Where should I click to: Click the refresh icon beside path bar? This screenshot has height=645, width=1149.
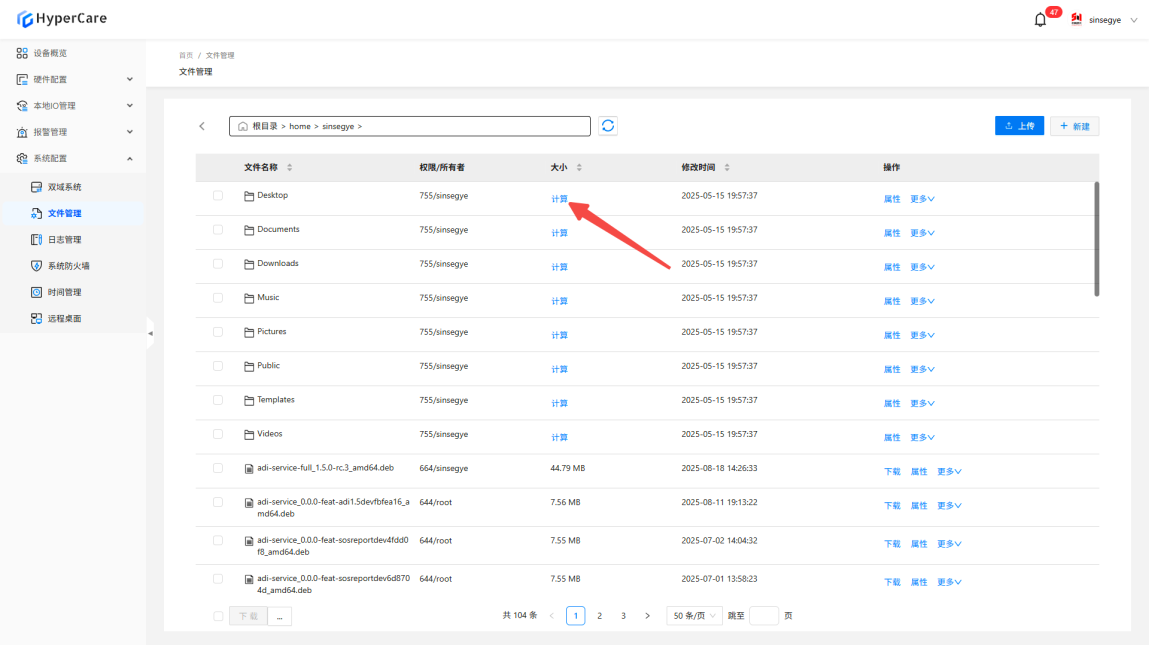click(608, 126)
